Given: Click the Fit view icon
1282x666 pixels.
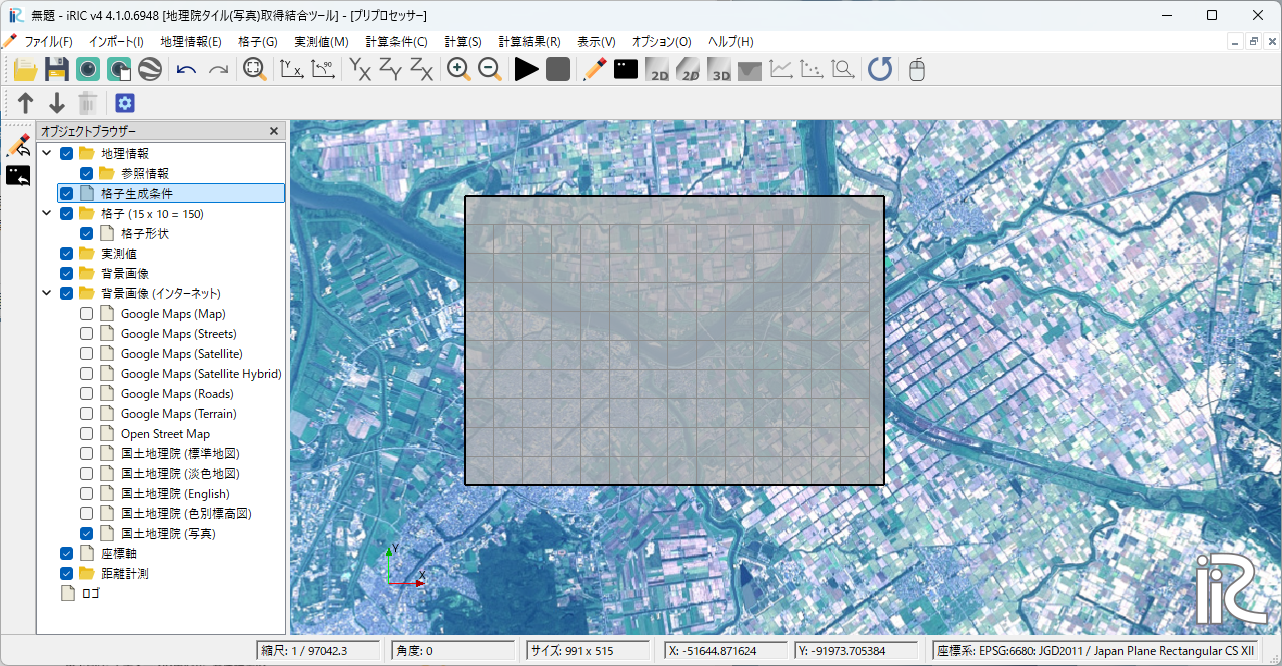Looking at the screenshot, I should click(x=255, y=69).
